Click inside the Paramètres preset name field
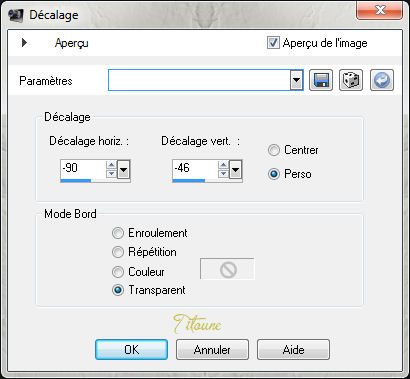Viewport: 410px width, 379px height. pos(199,80)
